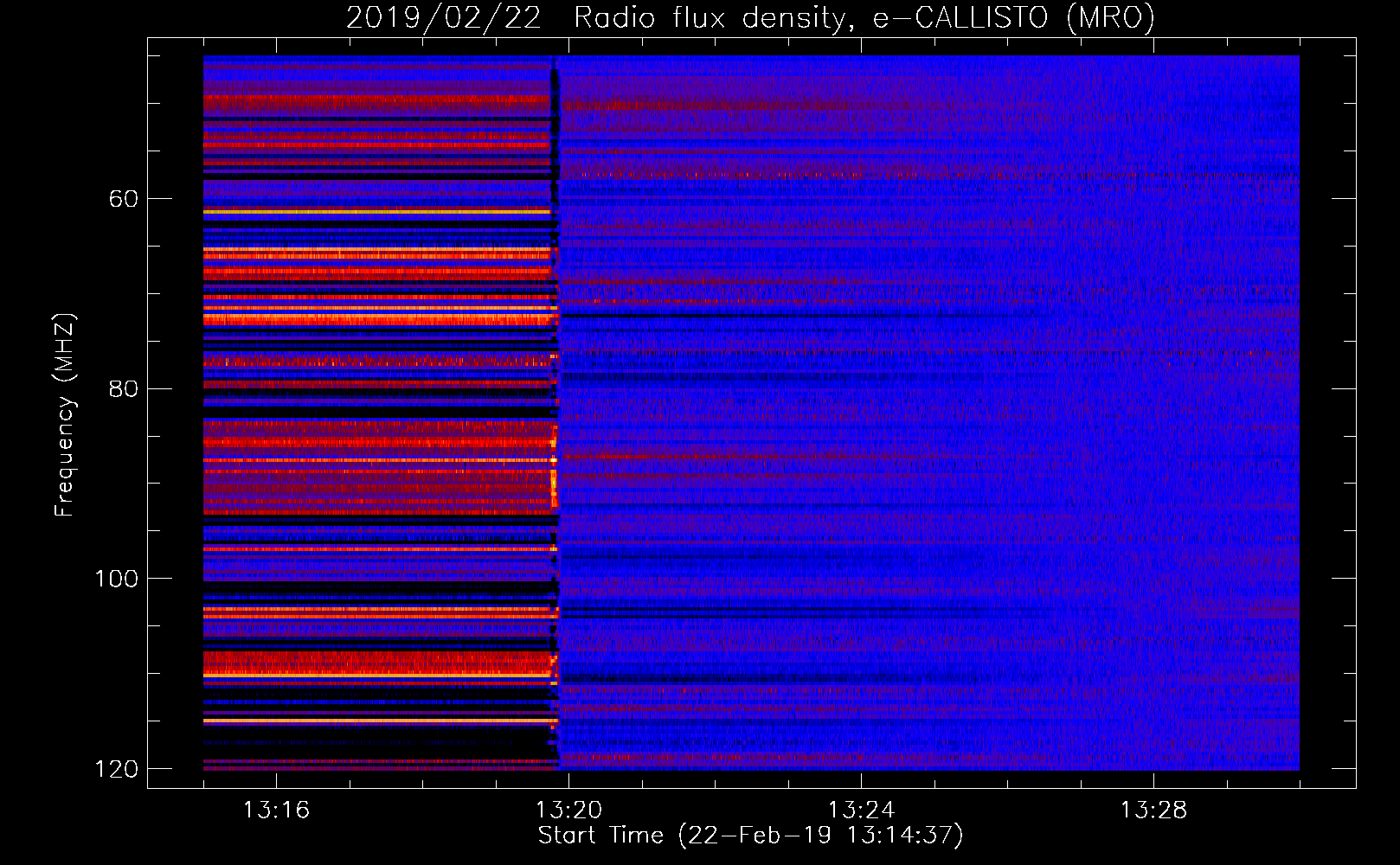Click the 'Start Time (22-Feb-19 13:14:37)' label
Screen dimensions: 1400x865
click(x=750, y=836)
